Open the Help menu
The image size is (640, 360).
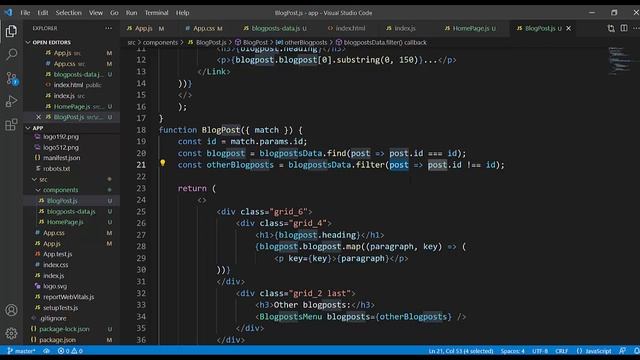[x=182, y=13]
